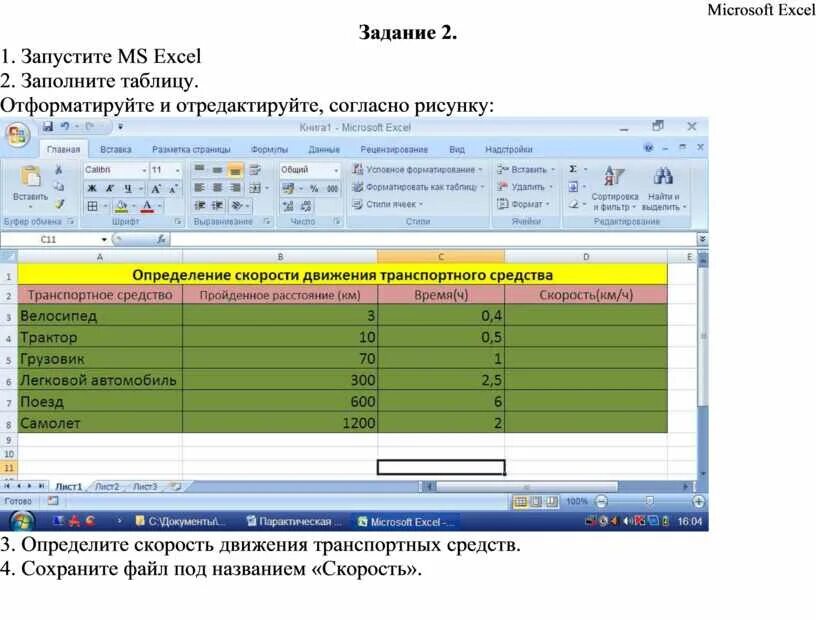Image resolution: width=816 pixels, height=620 pixels.
Task: Click the Fill down-arrow icon in editing group
Action: pyautogui.click(x=573, y=186)
